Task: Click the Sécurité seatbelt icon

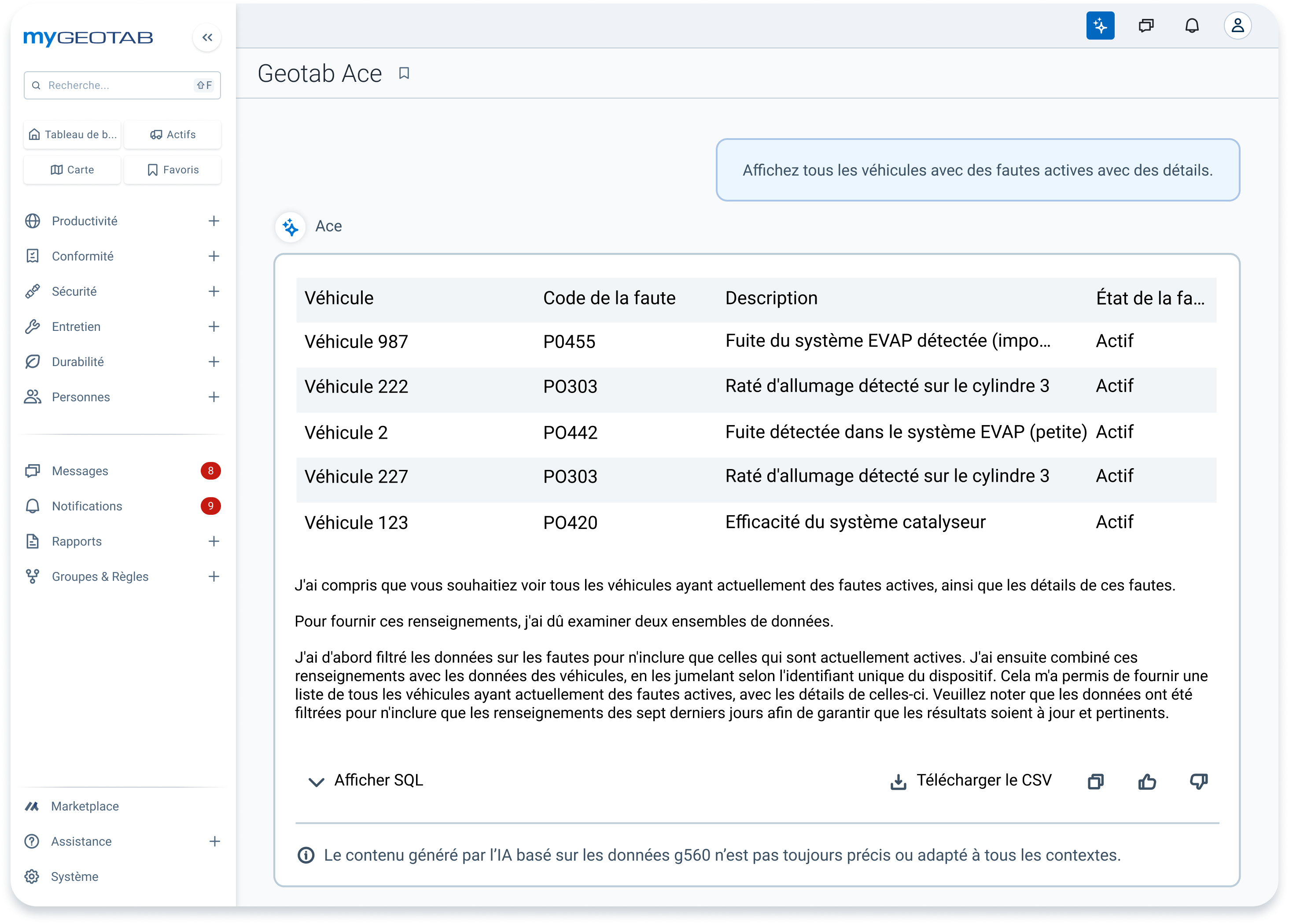Action: [x=33, y=291]
